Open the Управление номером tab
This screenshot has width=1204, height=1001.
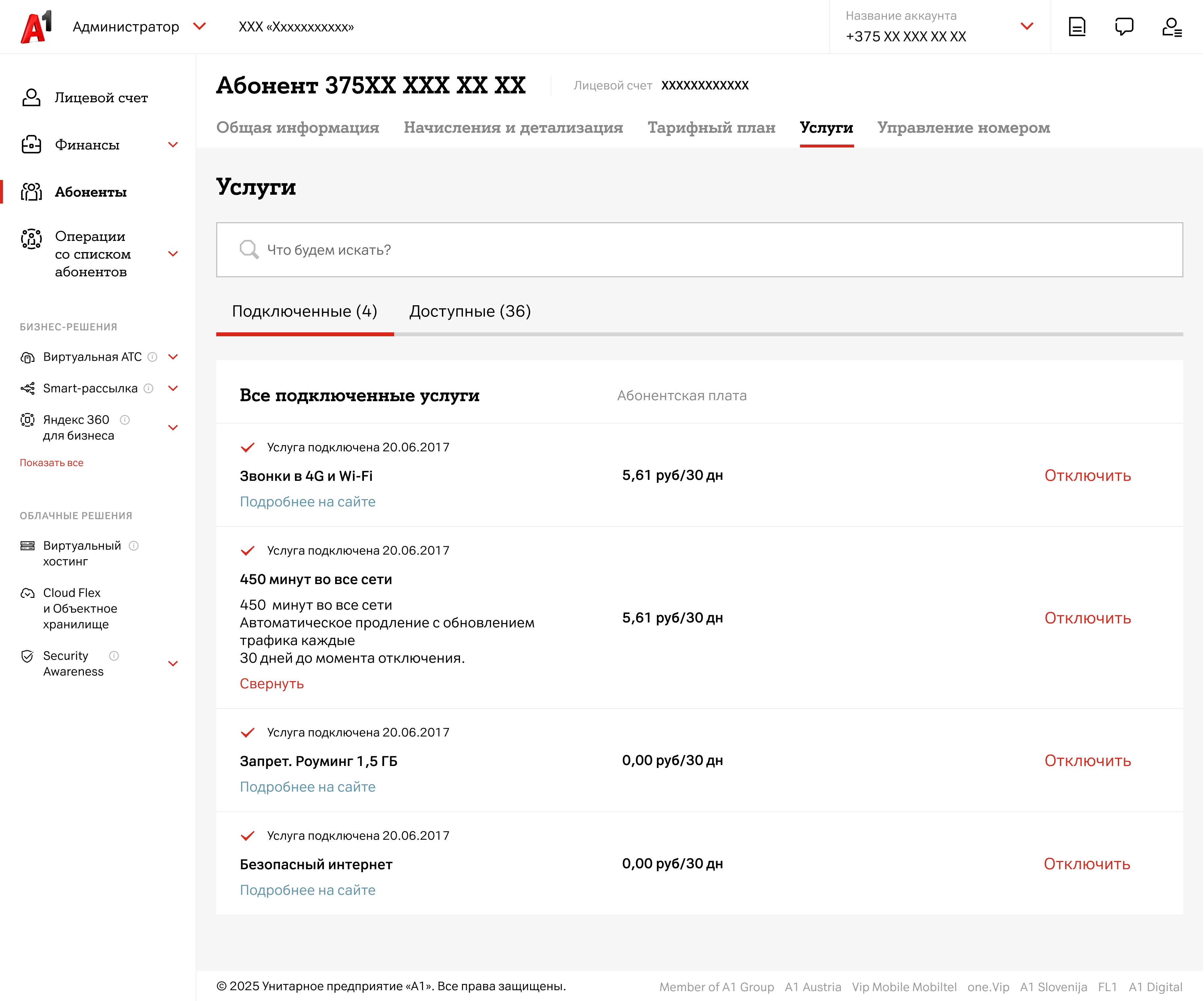pyautogui.click(x=963, y=128)
